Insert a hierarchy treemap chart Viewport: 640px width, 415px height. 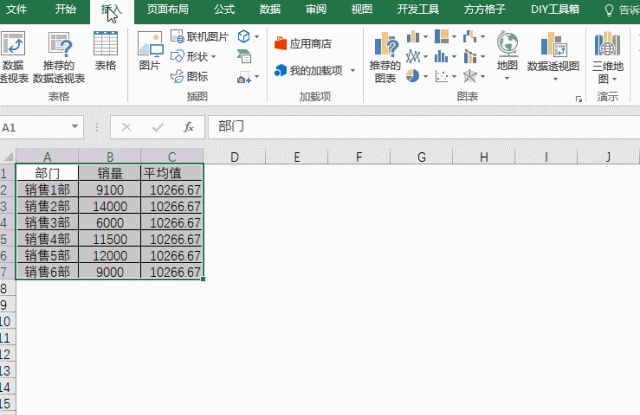tap(442, 37)
